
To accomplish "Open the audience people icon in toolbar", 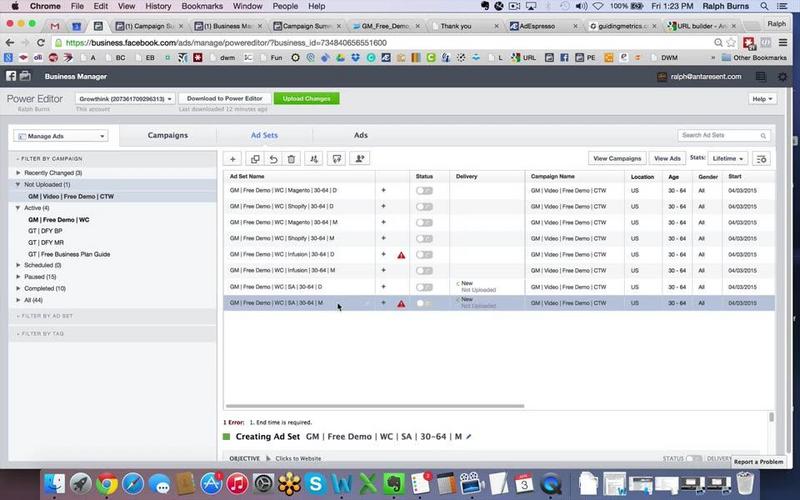I will click(360, 159).
